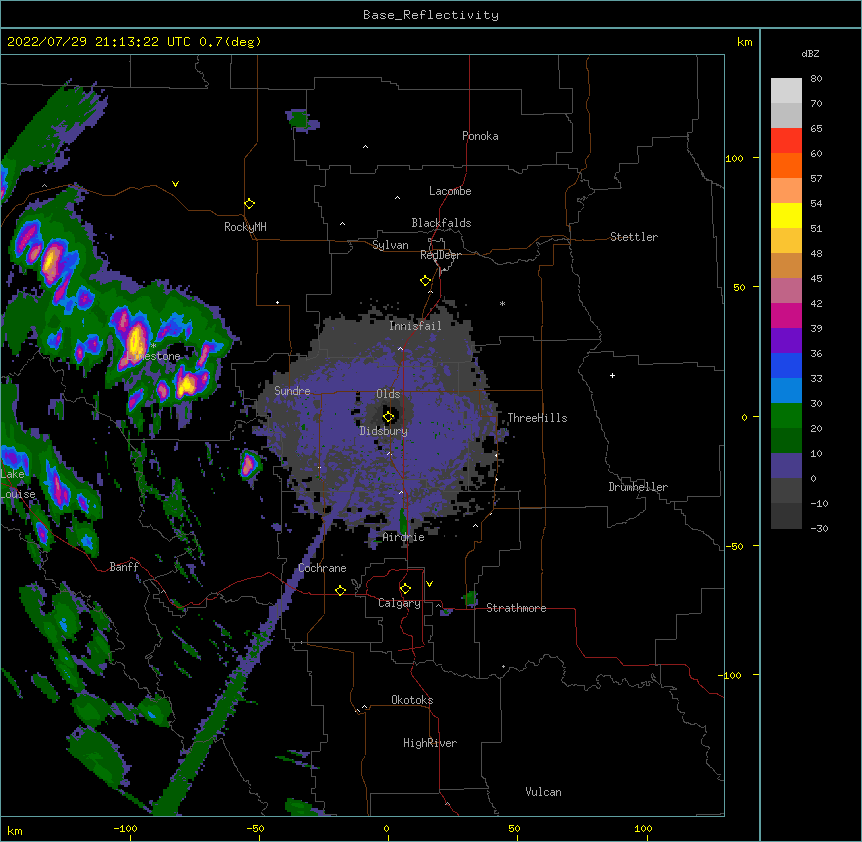Click the 45 value on the dBZ legend

pos(816,278)
